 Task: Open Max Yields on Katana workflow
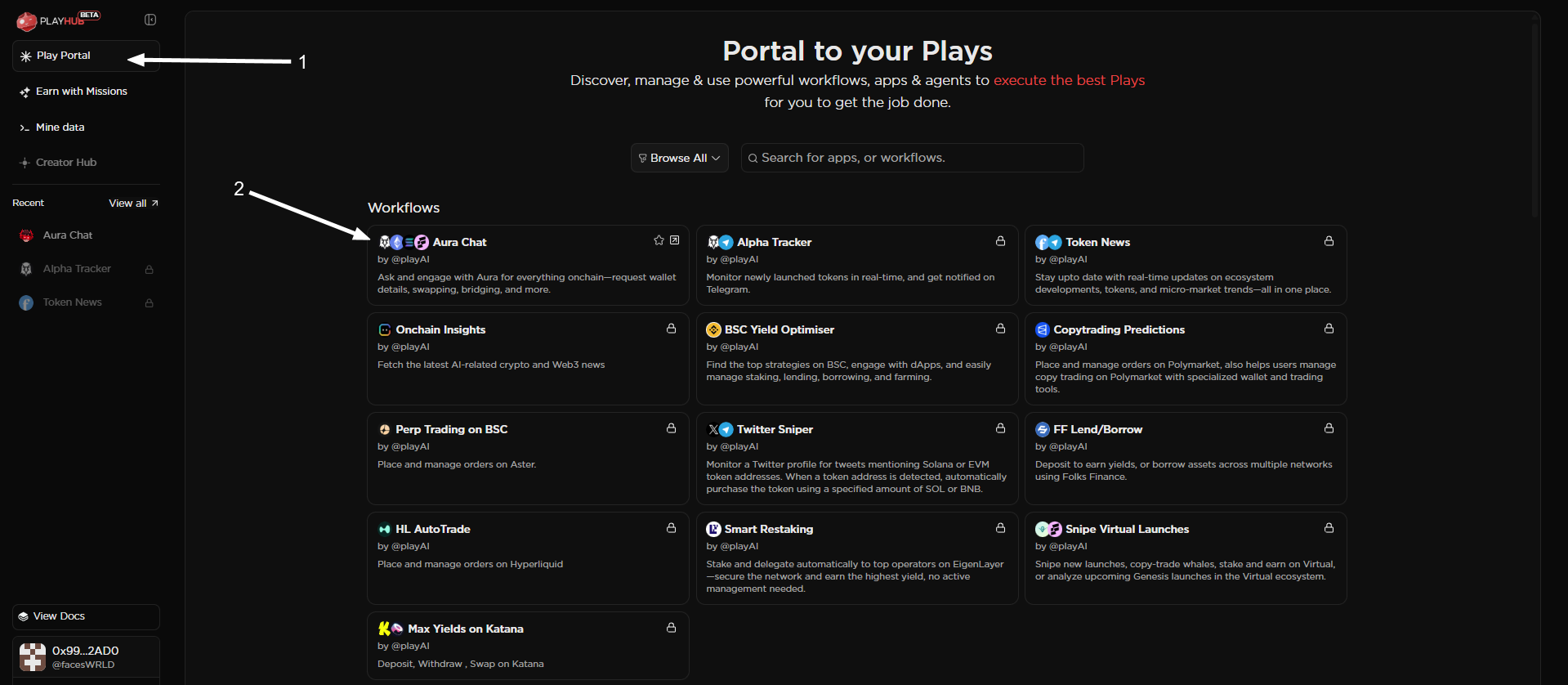[528, 646]
